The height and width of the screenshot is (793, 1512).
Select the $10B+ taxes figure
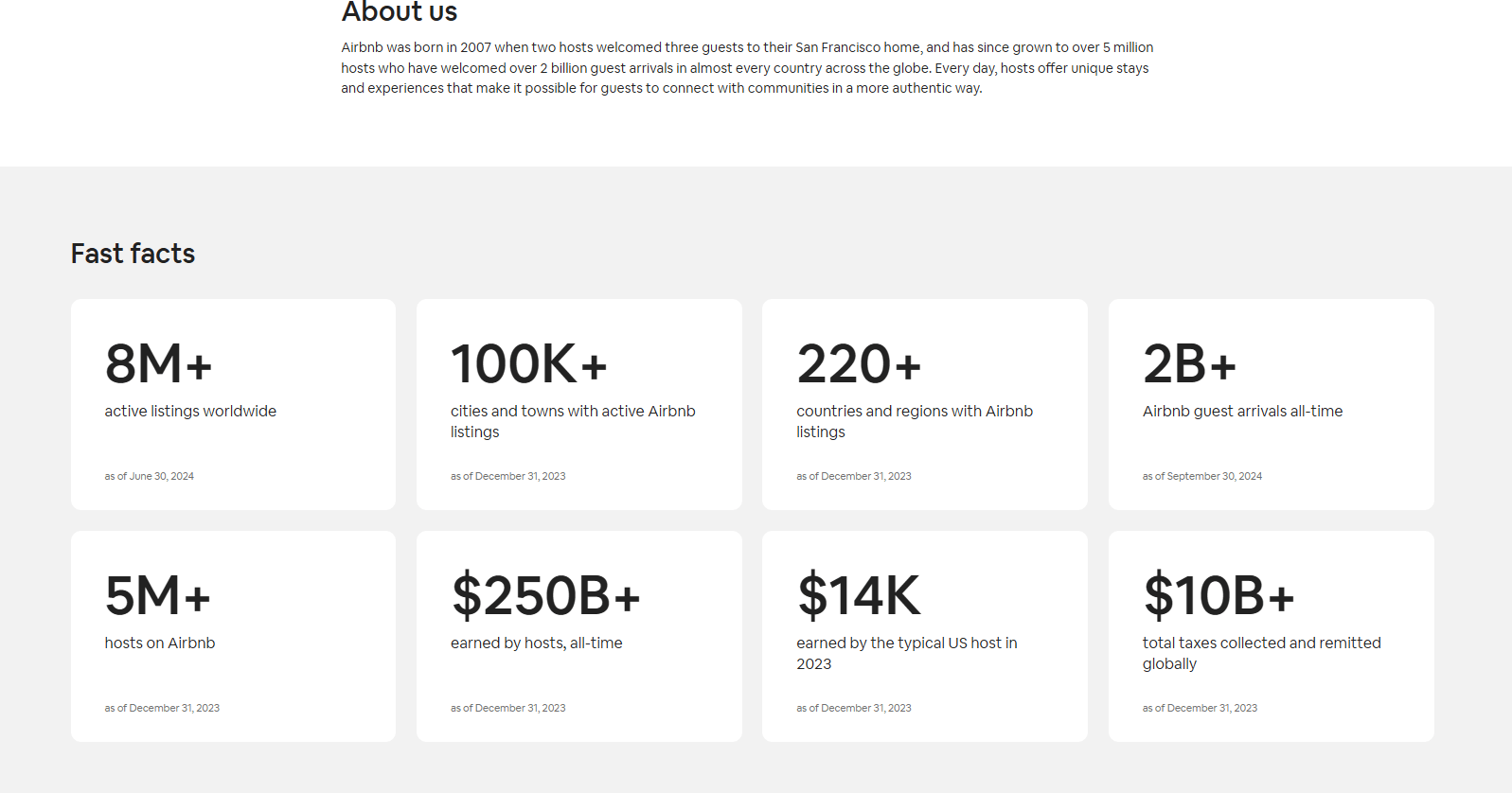click(x=1218, y=596)
